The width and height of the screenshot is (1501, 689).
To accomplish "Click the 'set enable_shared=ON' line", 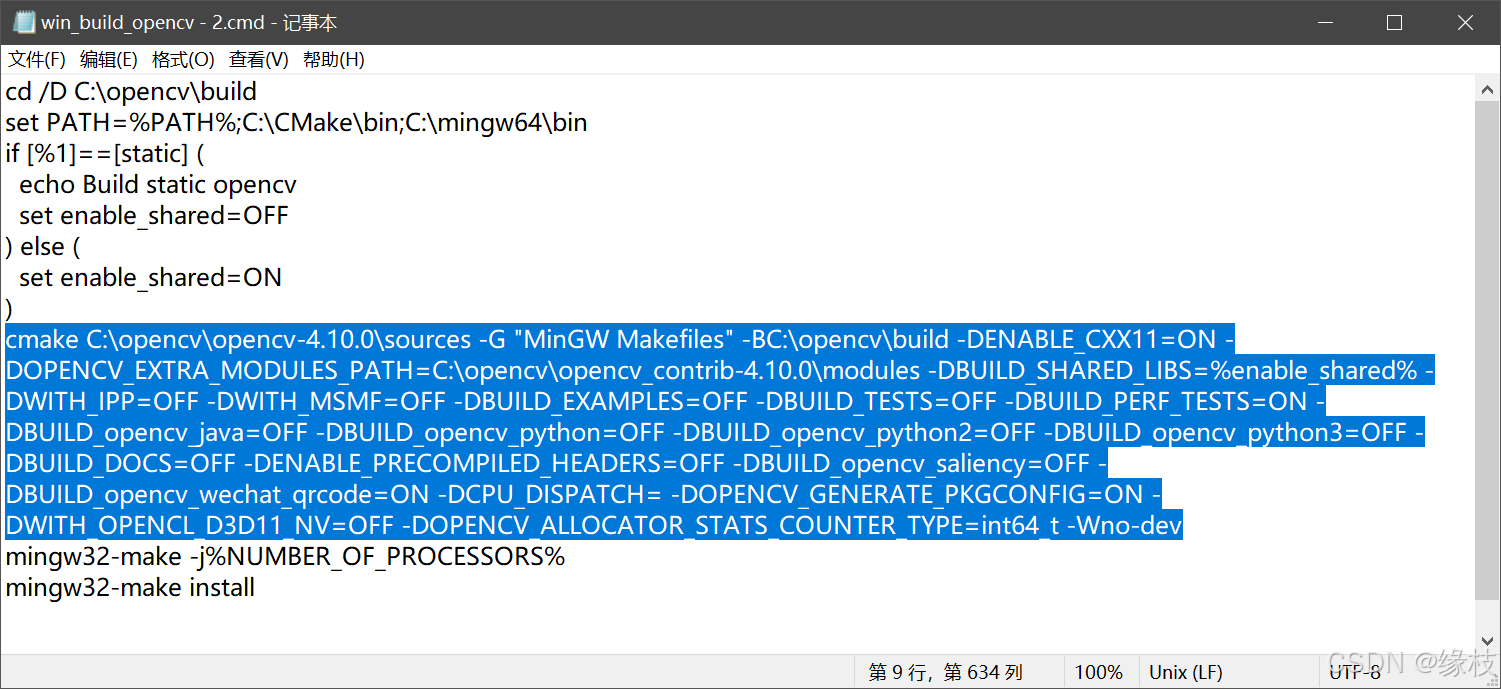I will pyautogui.click(x=150, y=277).
